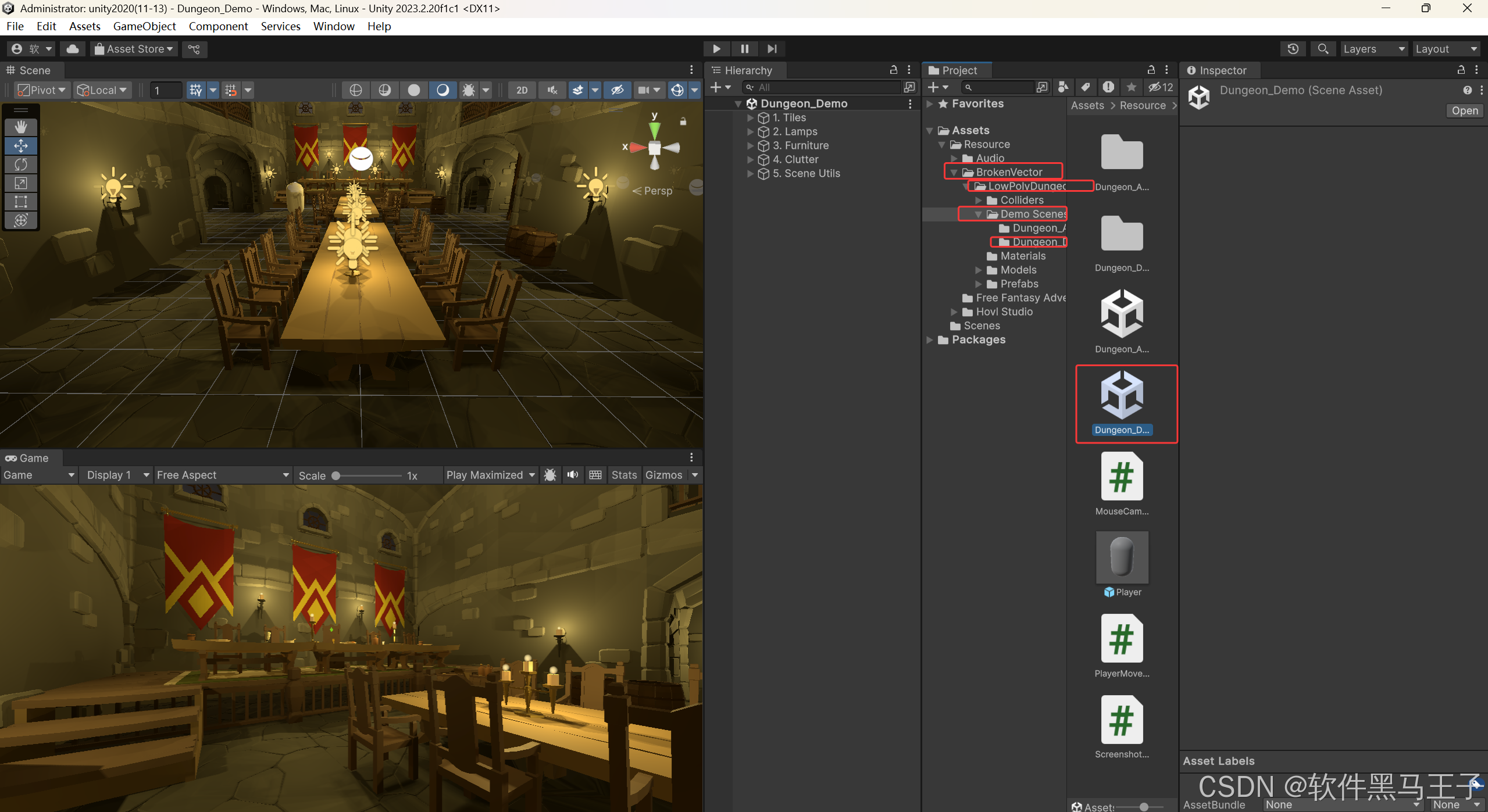
Task: Select the Rect transform tool
Action: click(x=21, y=202)
